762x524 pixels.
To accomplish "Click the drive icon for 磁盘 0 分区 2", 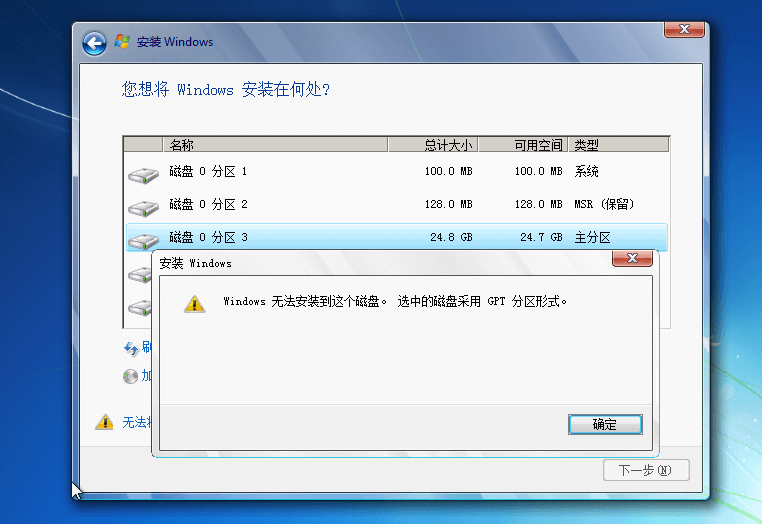I will point(143,208).
